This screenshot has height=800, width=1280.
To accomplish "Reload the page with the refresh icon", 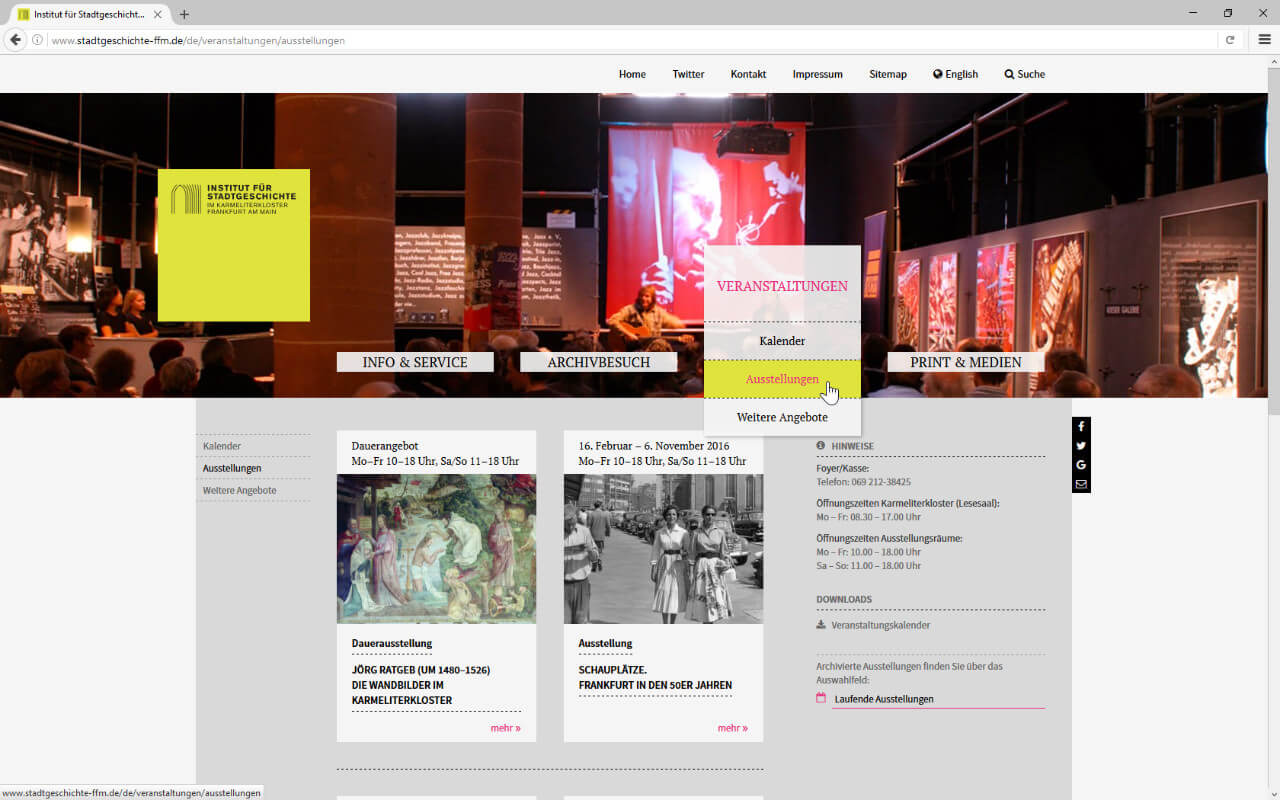I will (x=1230, y=40).
